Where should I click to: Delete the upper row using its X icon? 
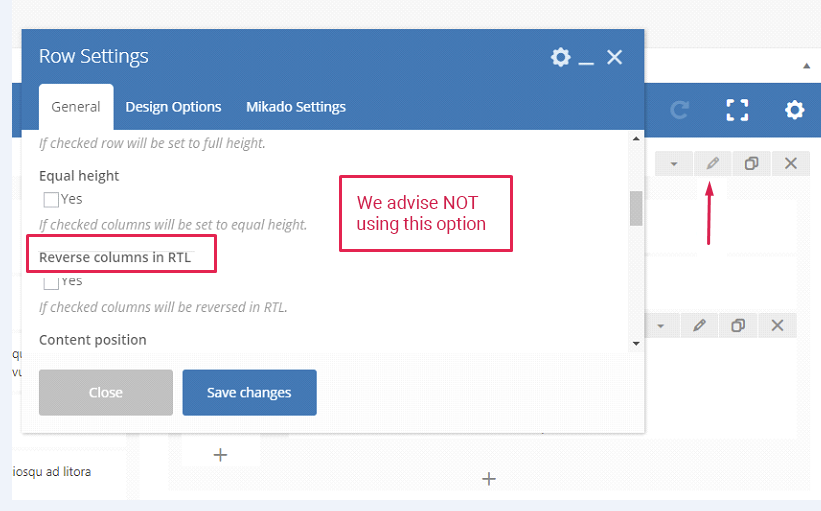point(790,163)
